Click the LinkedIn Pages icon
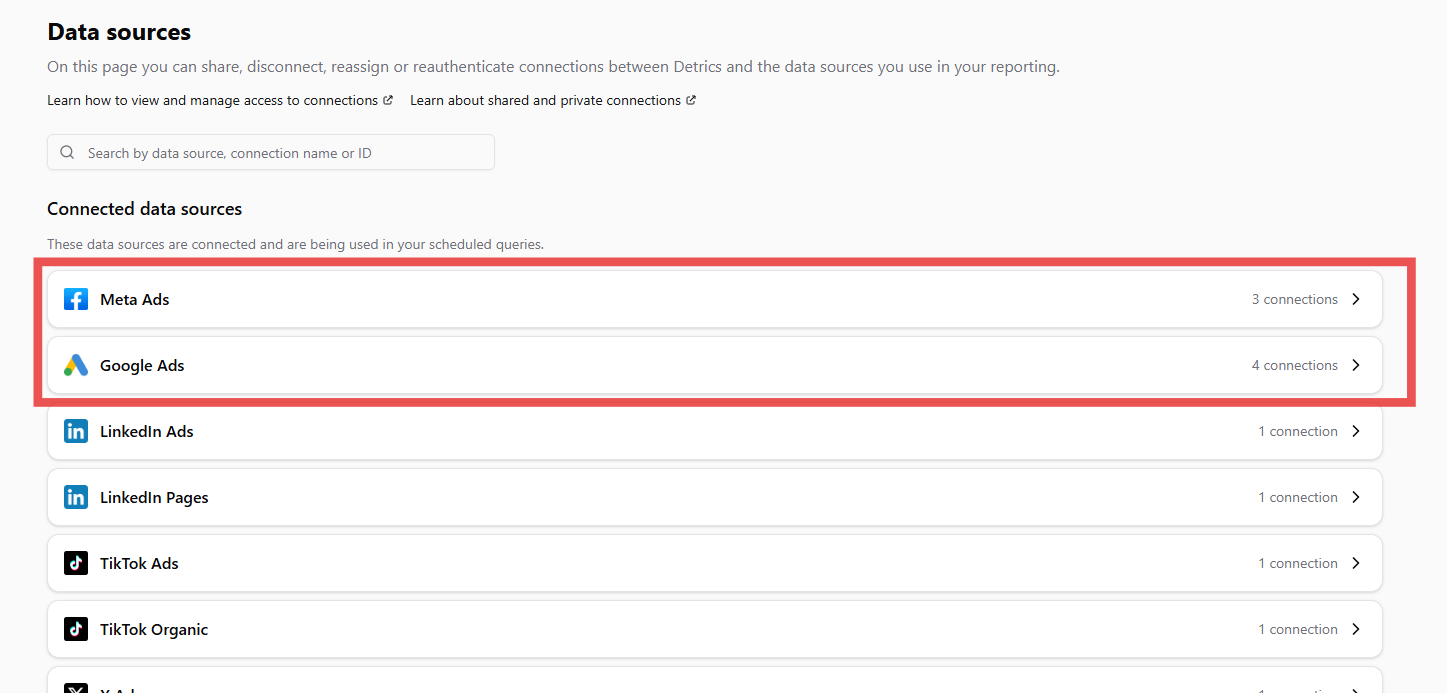This screenshot has width=1447, height=693. point(75,497)
